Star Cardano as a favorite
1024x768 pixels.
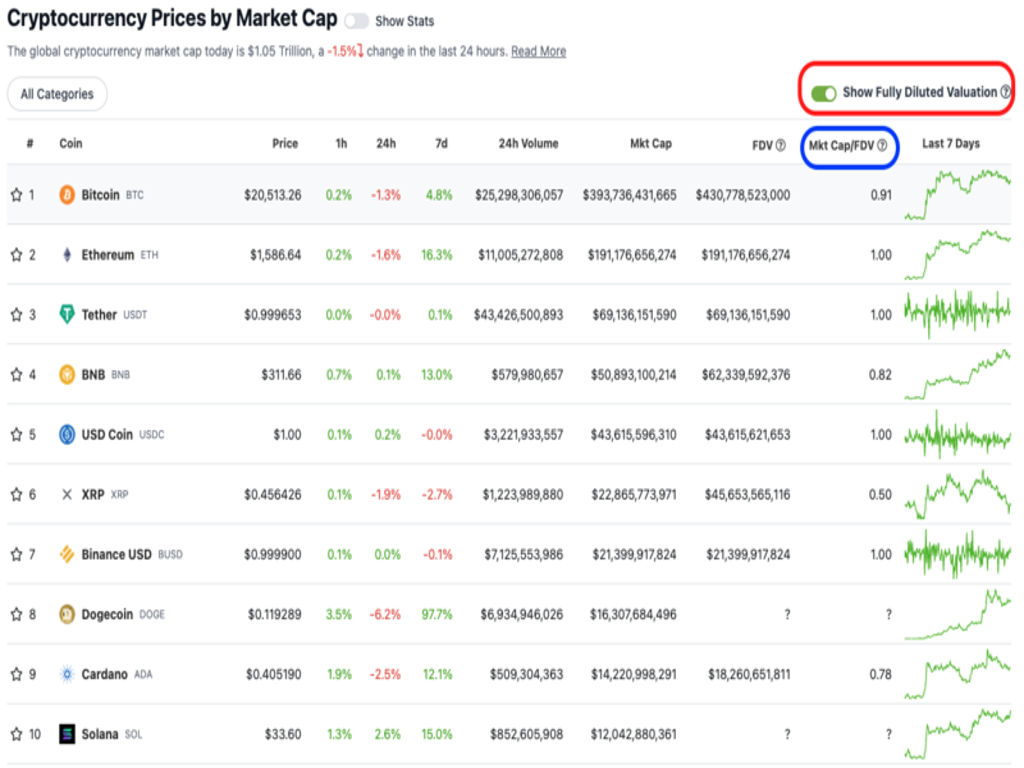pos(16,674)
